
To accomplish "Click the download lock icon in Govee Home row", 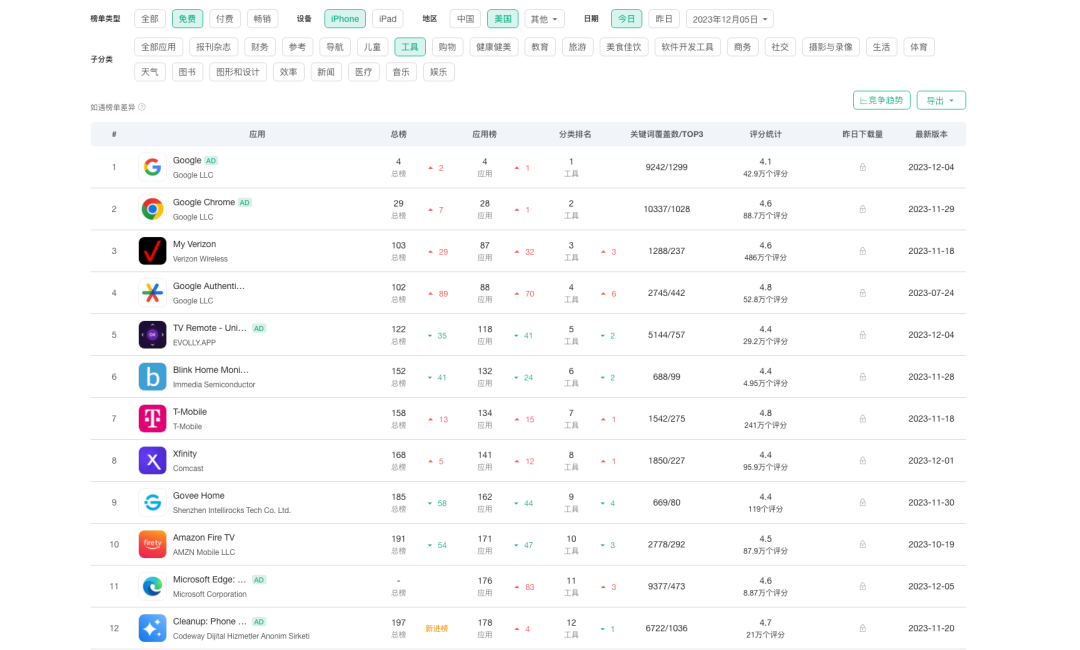I will 862,503.
